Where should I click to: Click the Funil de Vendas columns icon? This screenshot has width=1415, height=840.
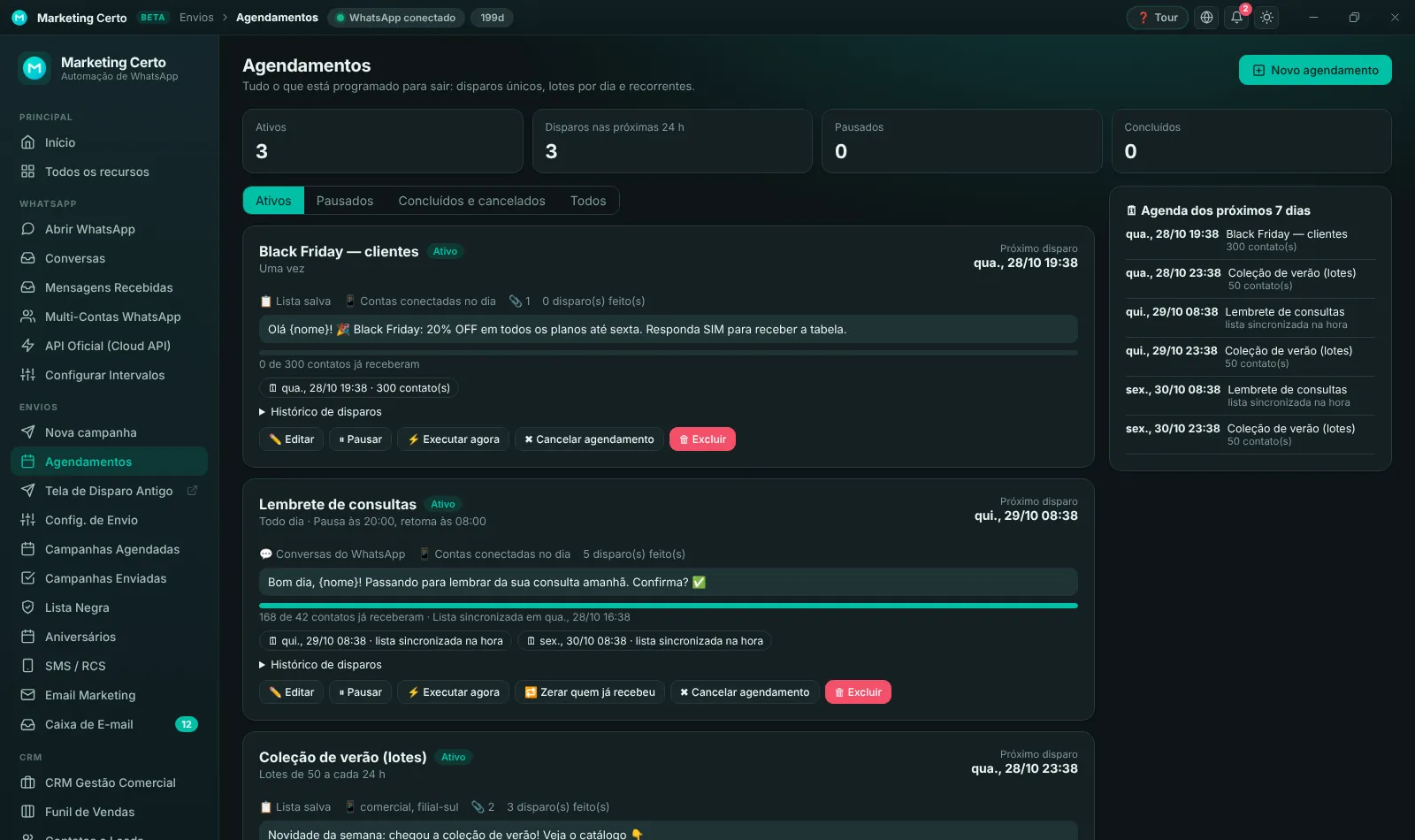27,812
